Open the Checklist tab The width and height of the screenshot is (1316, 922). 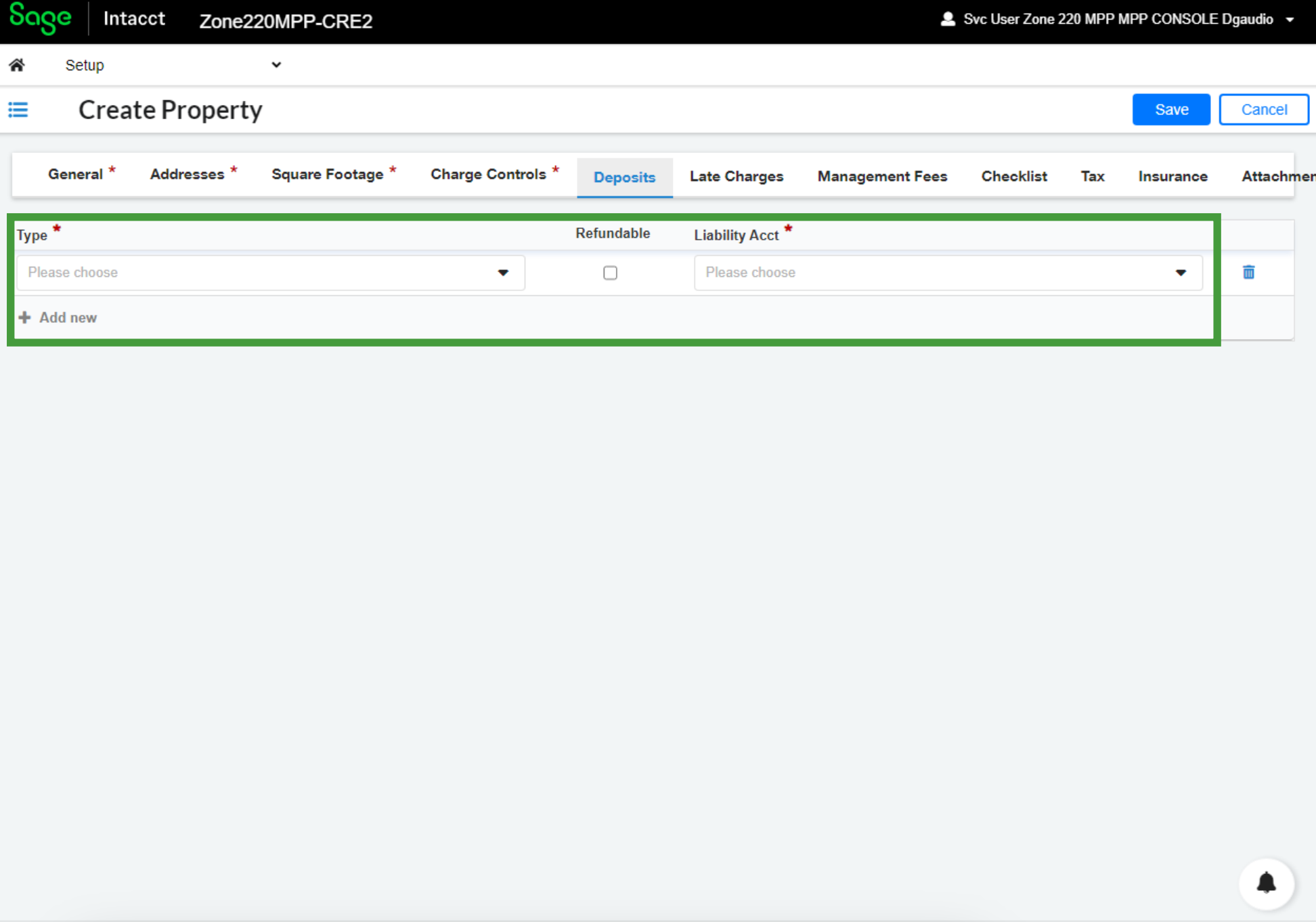1013,177
